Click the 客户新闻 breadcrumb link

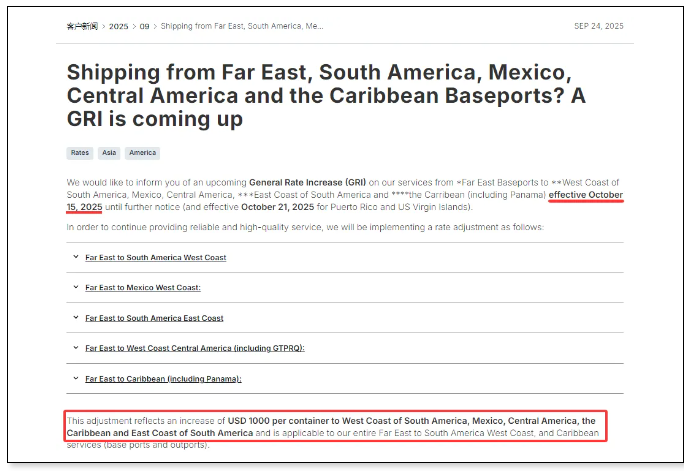click(82, 26)
